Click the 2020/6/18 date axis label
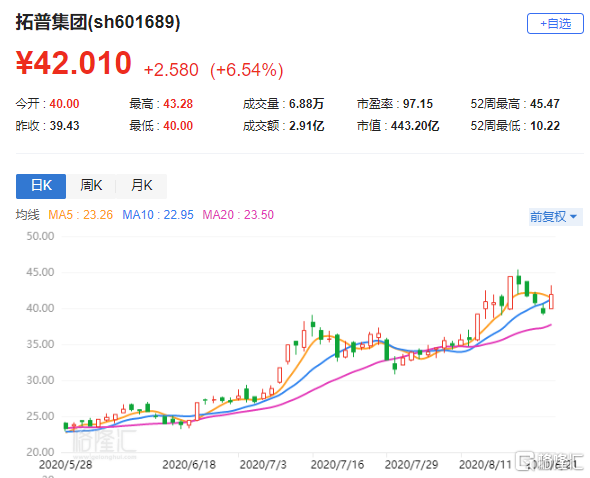The width and height of the screenshot is (590, 478). tap(189, 465)
